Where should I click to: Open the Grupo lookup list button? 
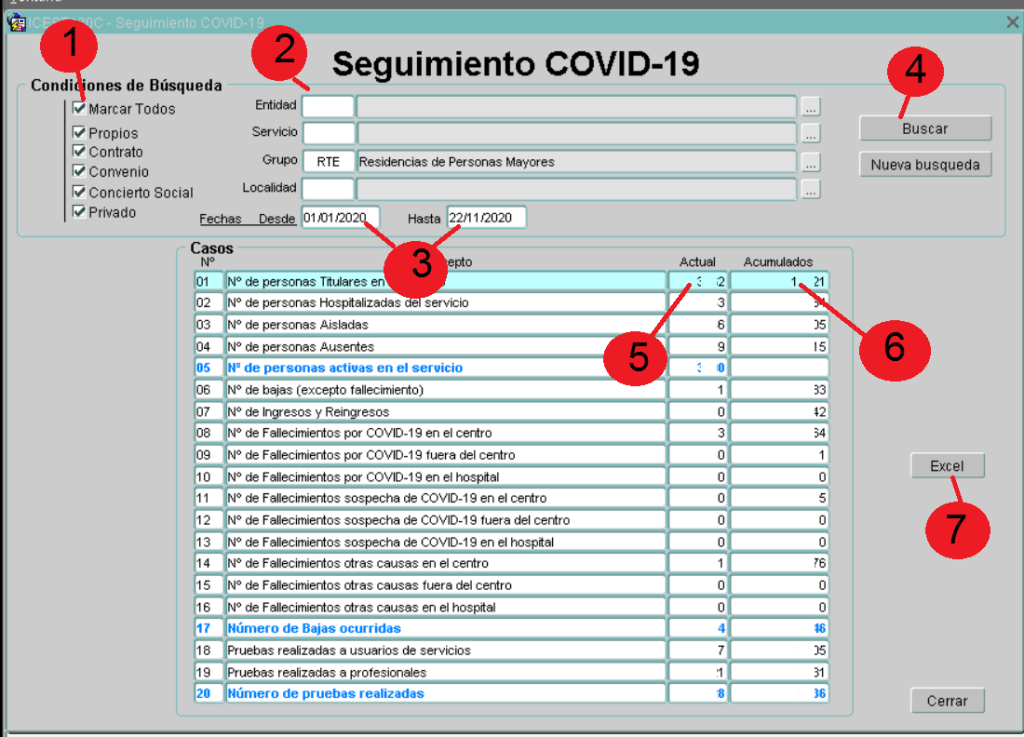tap(811, 161)
